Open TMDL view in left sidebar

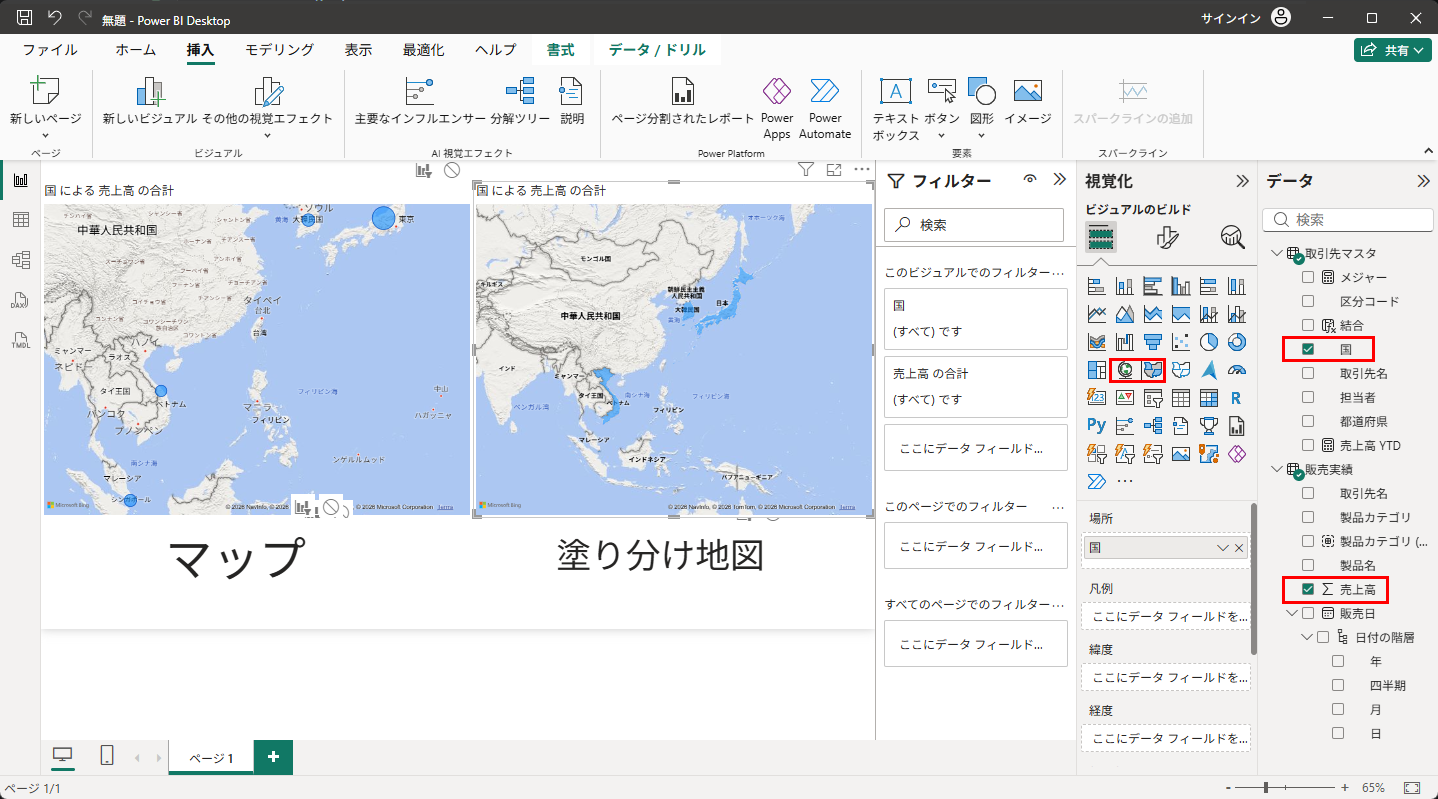[20, 340]
